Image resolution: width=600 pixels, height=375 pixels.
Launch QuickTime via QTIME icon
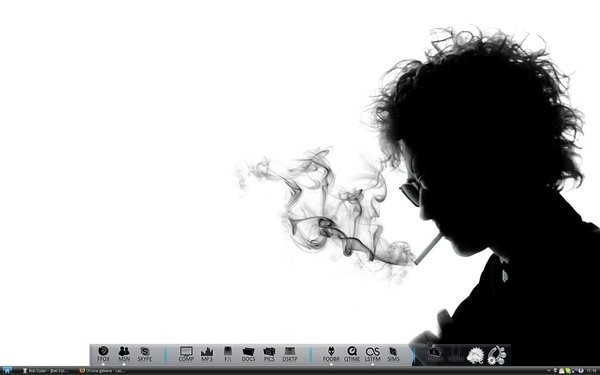click(x=352, y=354)
